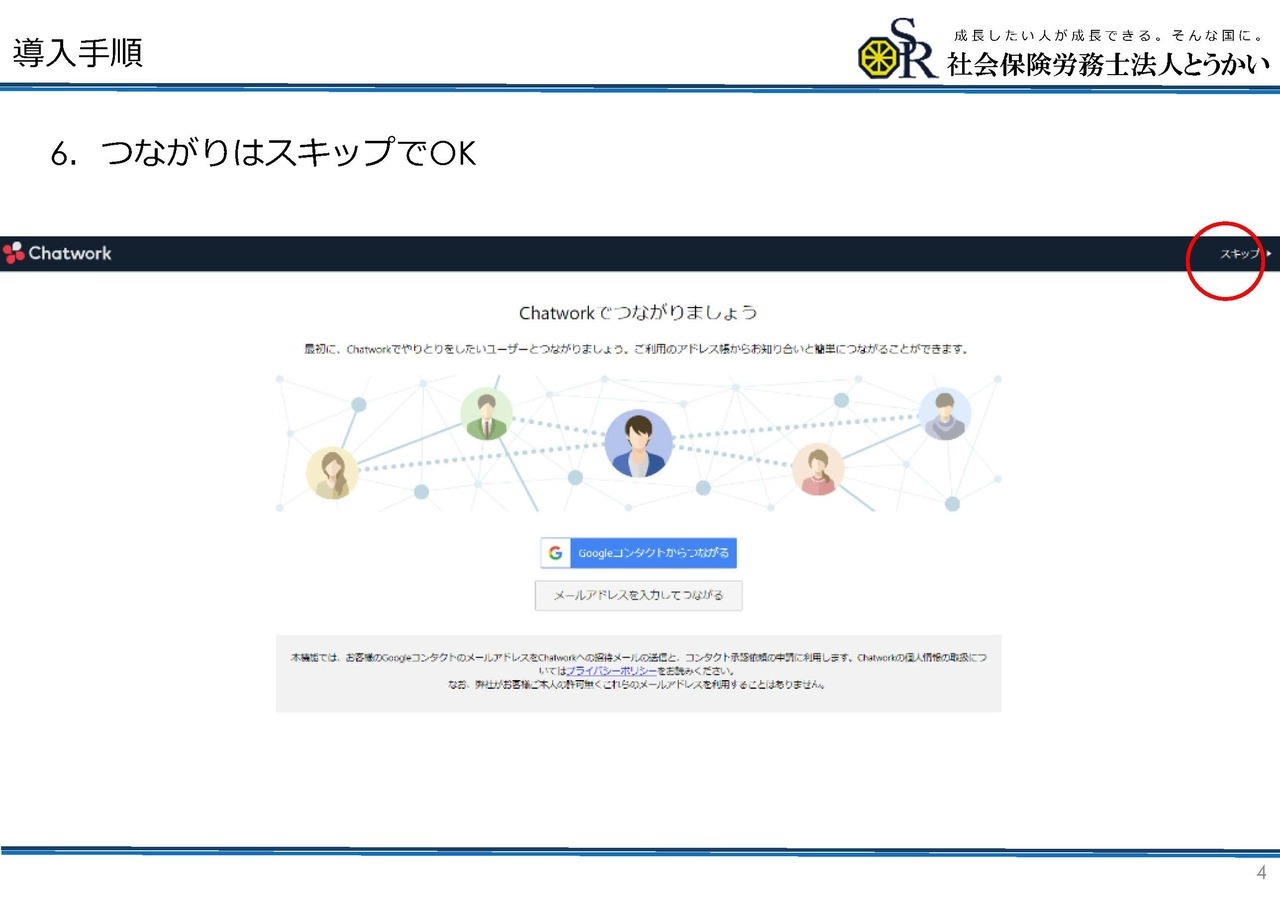Click メールアドレスを入力してつながる button
This screenshot has height=905, width=1280.
click(x=639, y=595)
